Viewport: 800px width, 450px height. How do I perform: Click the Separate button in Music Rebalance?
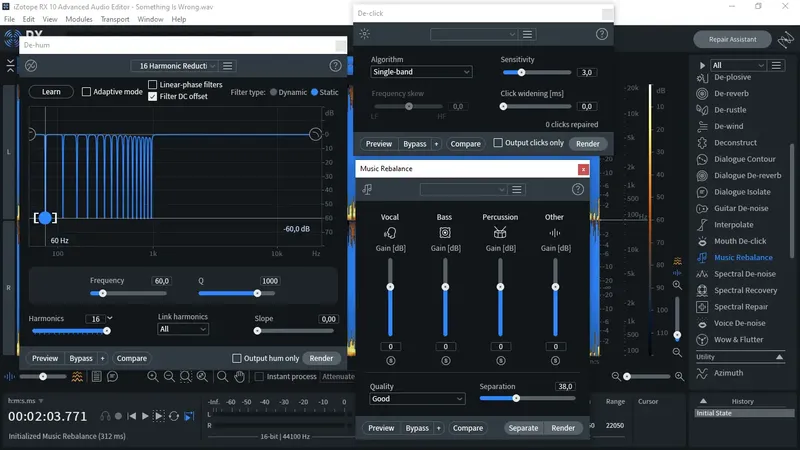coord(523,428)
